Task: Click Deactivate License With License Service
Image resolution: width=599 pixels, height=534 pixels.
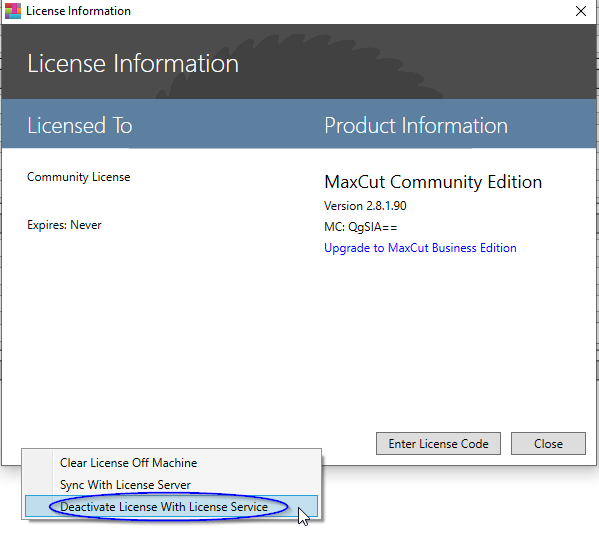Action: [171, 506]
